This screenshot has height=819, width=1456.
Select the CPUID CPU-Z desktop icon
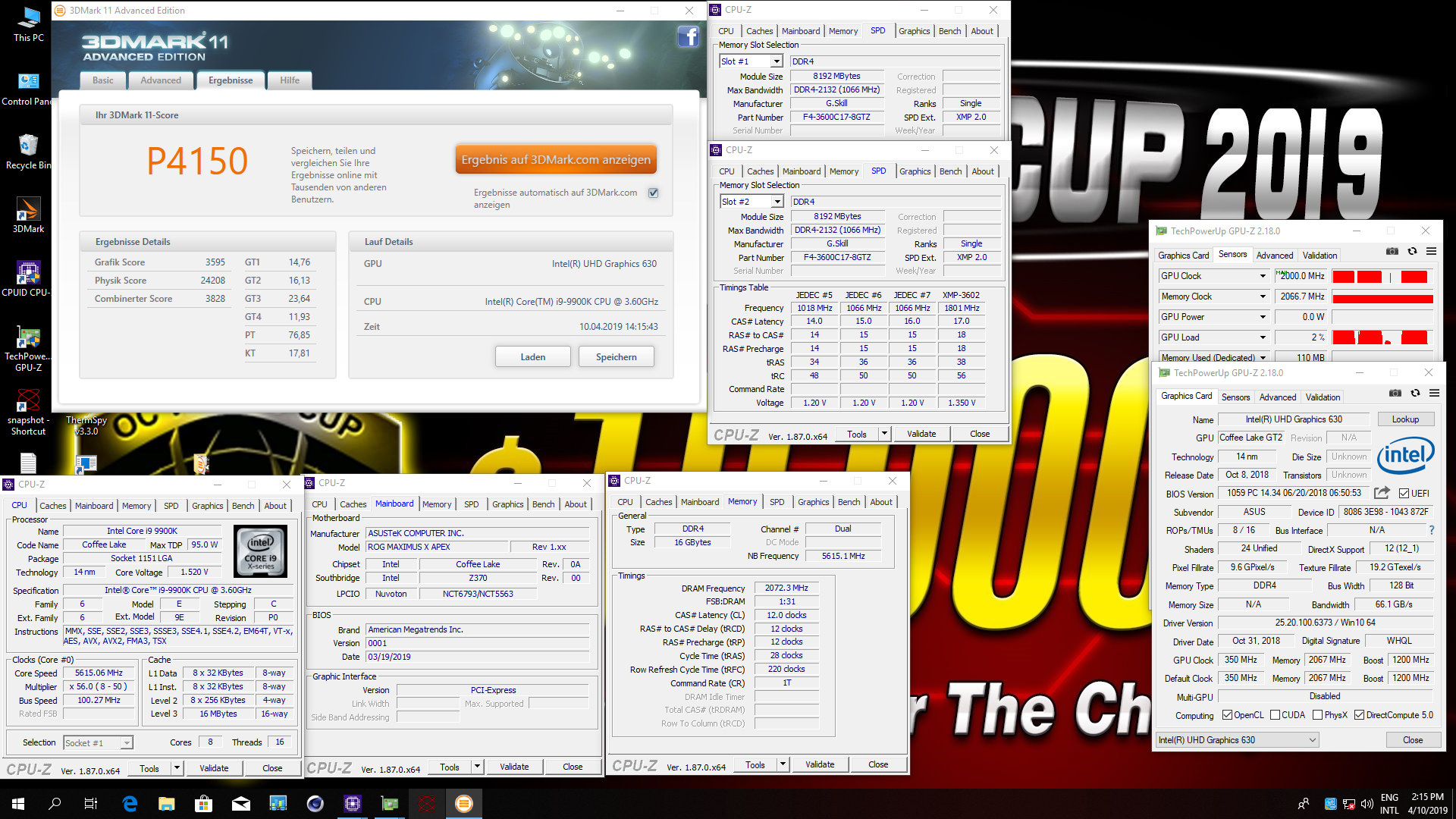[29, 279]
